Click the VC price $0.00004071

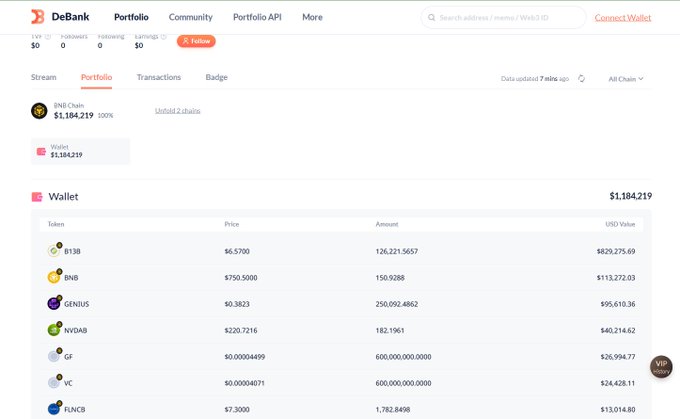[245, 383]
